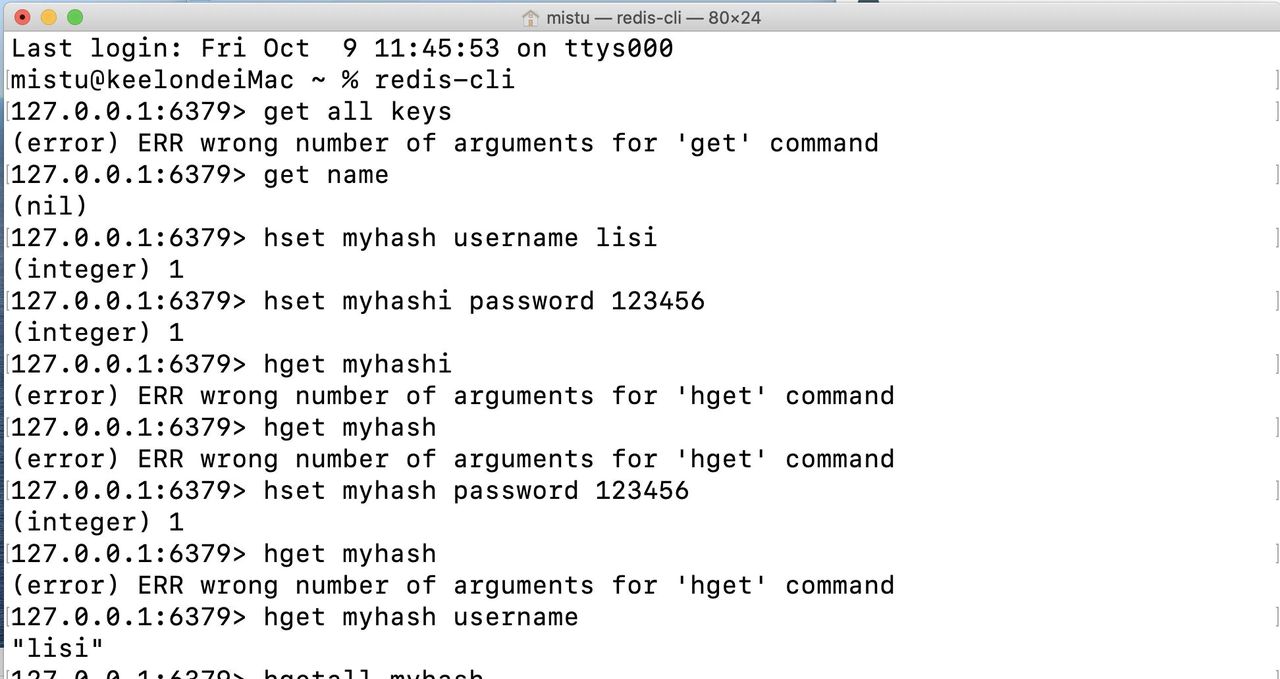Click the "lisi" result output

coord(58,648)
